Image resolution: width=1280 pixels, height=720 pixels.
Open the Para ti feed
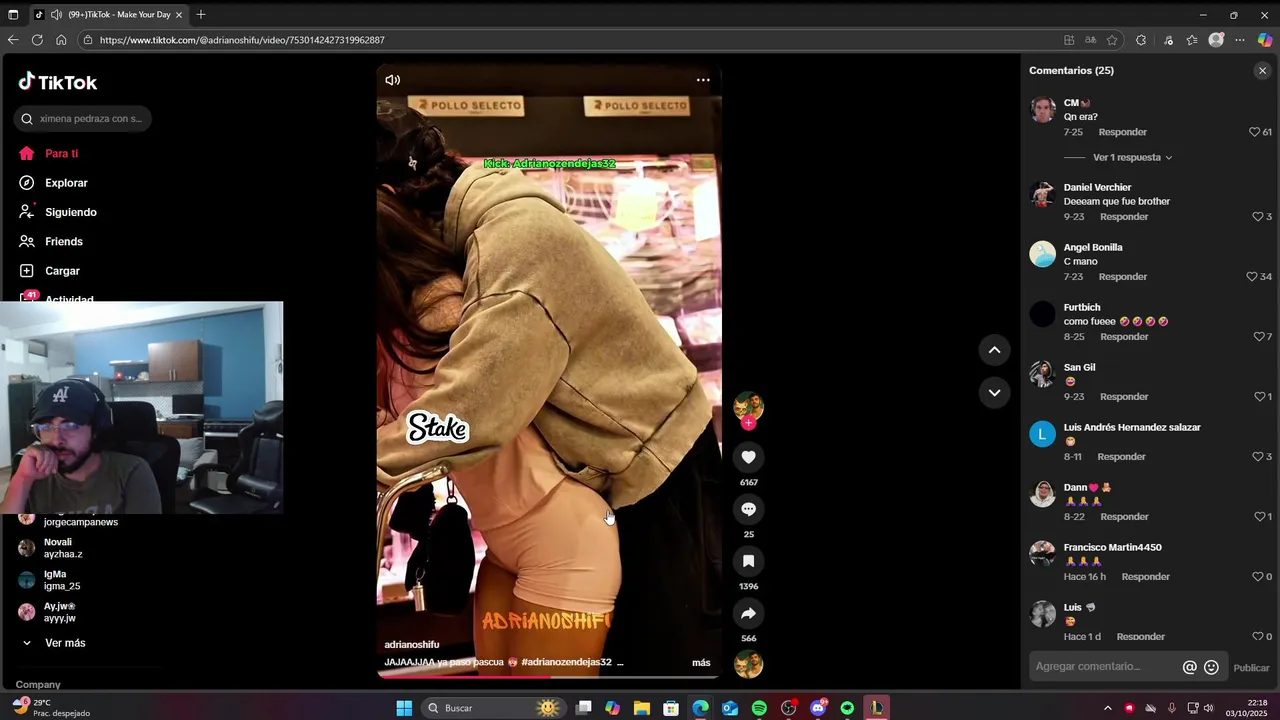(x=61, y=154)
